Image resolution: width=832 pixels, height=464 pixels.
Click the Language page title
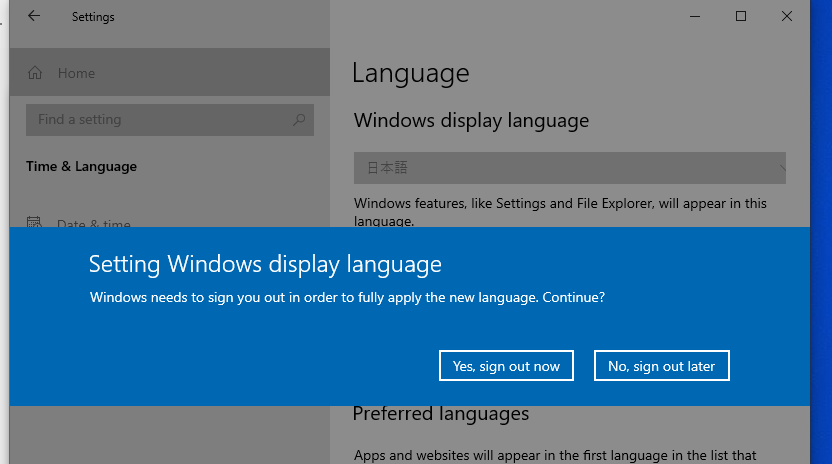411,73
